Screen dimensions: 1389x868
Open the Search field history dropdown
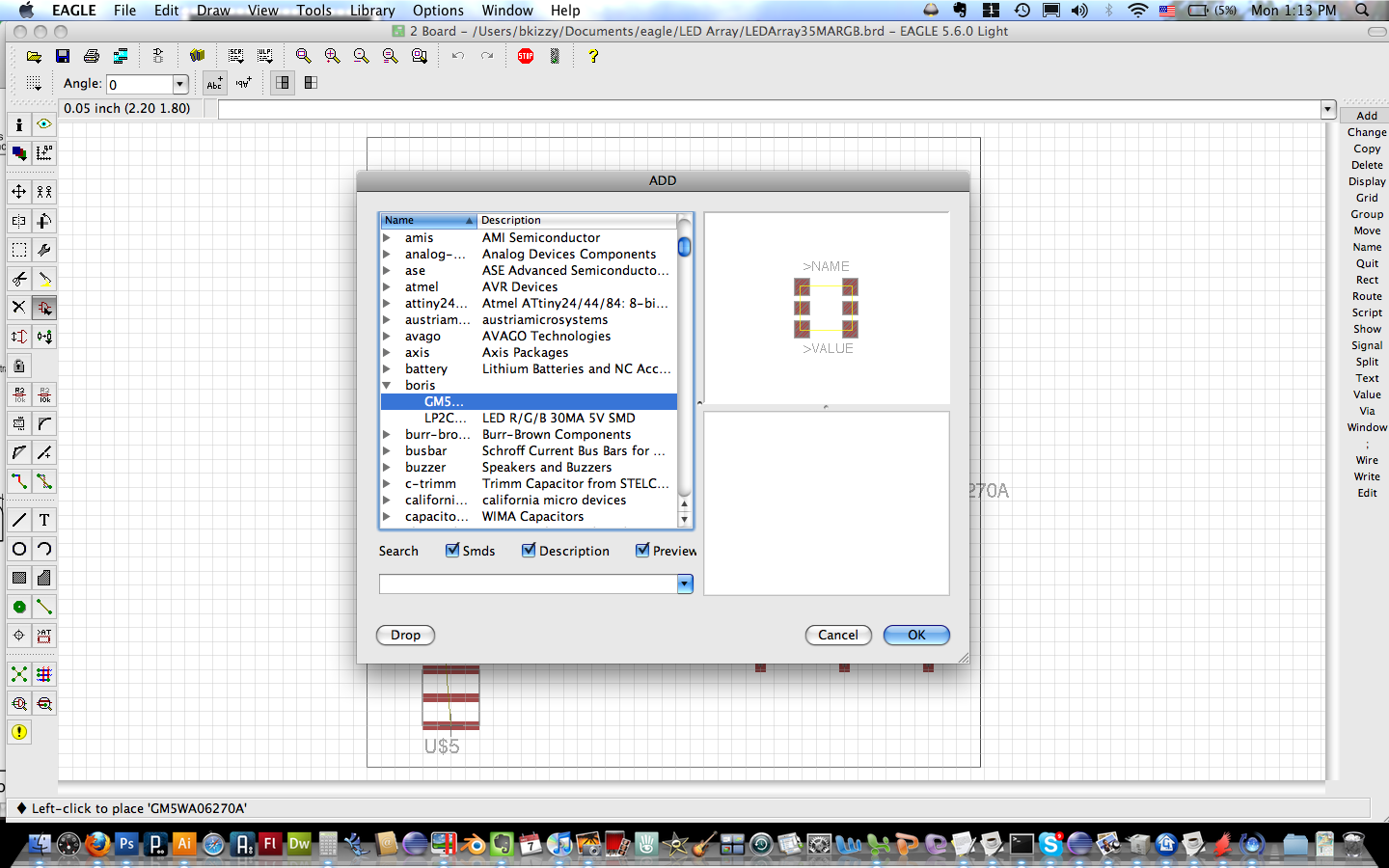[685, 583]
